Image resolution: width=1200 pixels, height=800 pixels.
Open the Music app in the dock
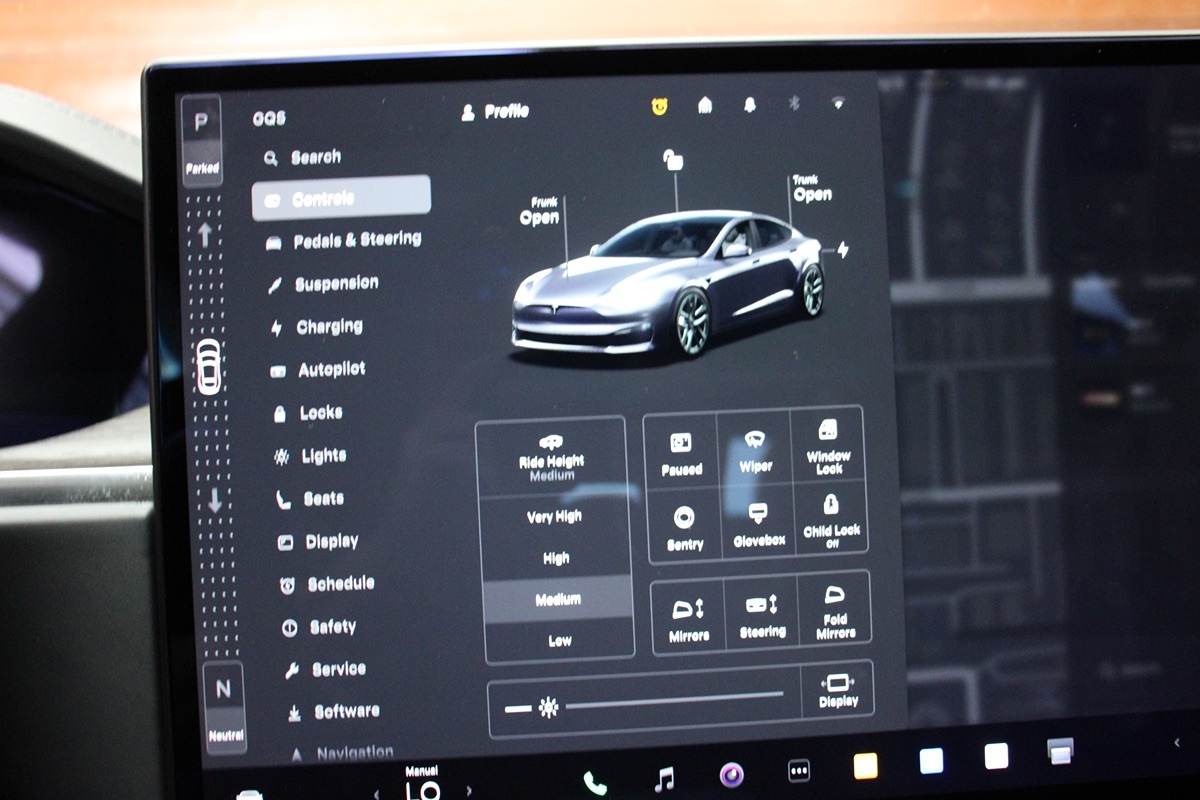click(663, 779)
